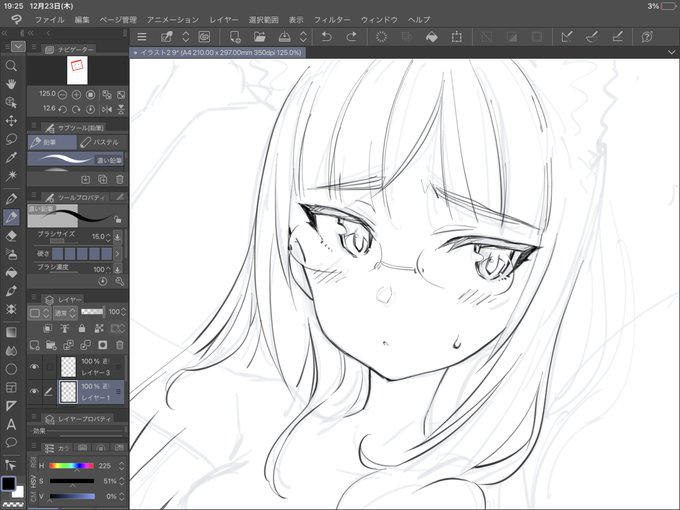Create new raster layer icon

pyautogui.click(x=34, y=345)
